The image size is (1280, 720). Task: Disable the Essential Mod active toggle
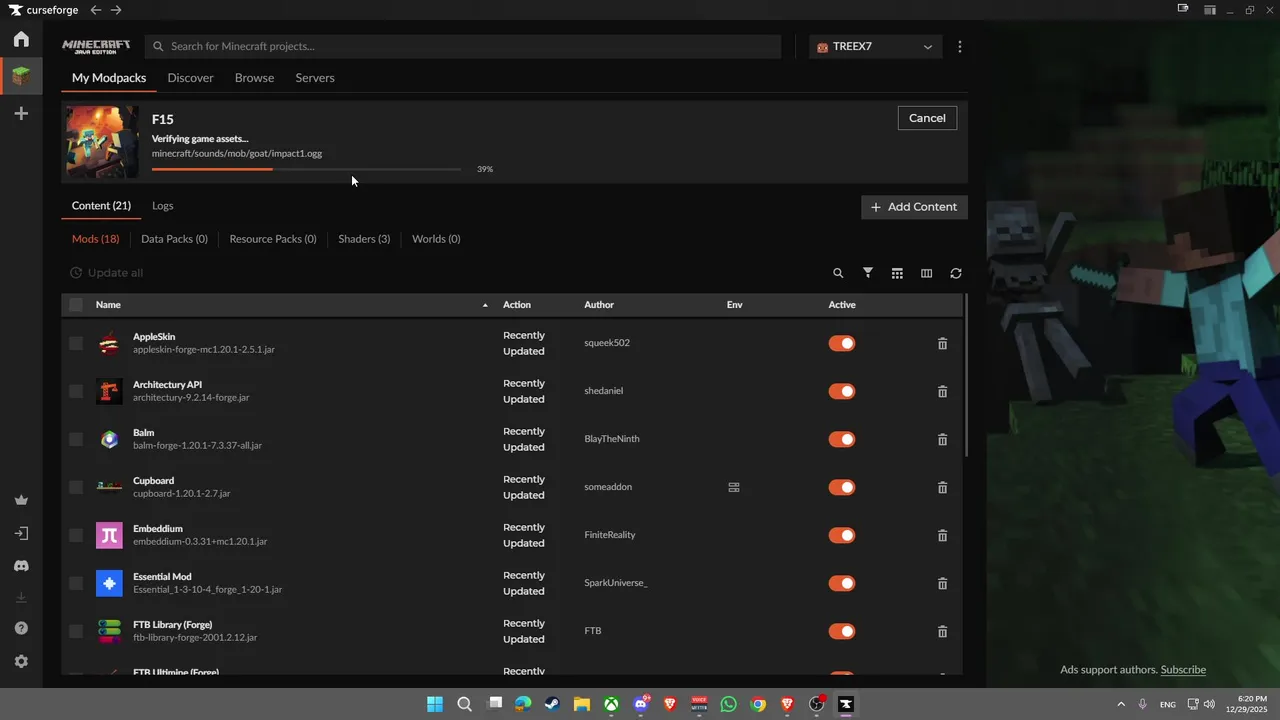click(842, 583)
